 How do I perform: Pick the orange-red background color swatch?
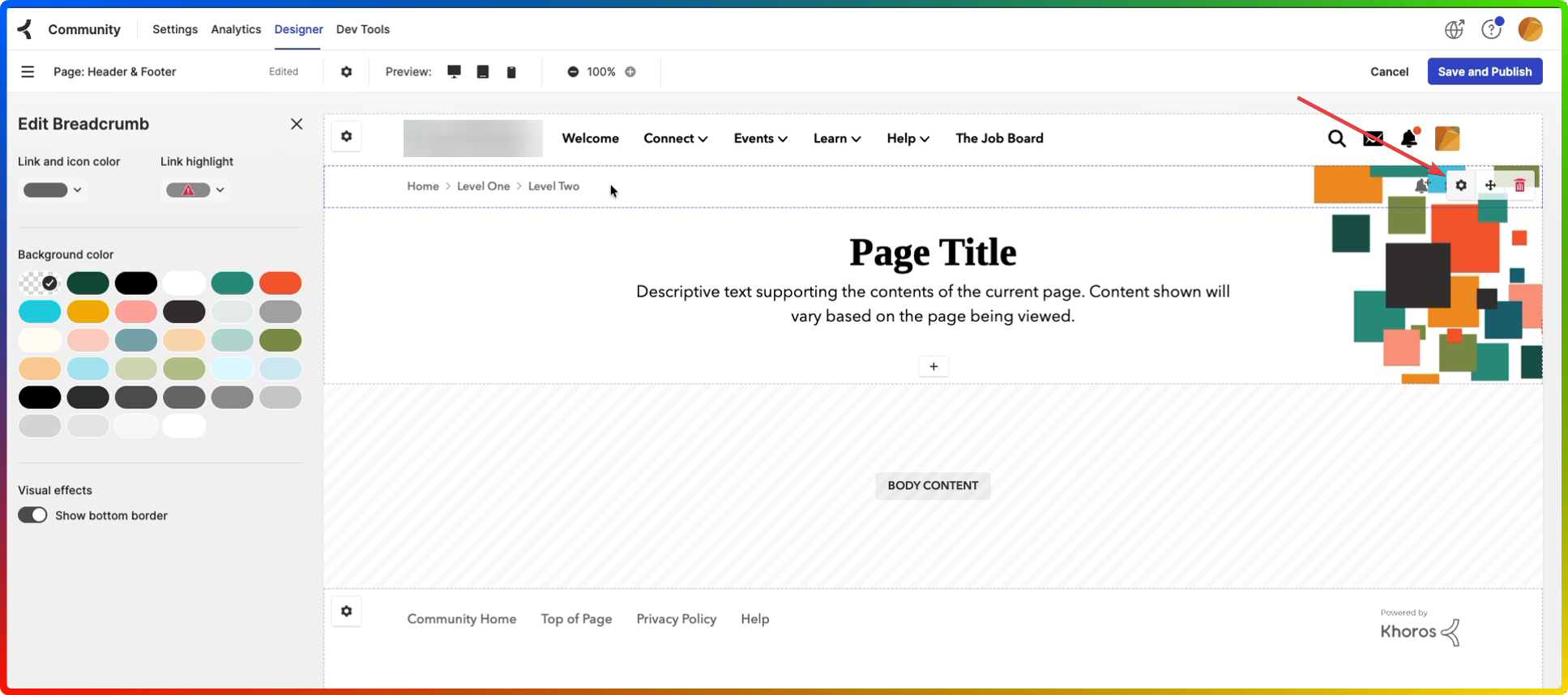coord(280,283)
